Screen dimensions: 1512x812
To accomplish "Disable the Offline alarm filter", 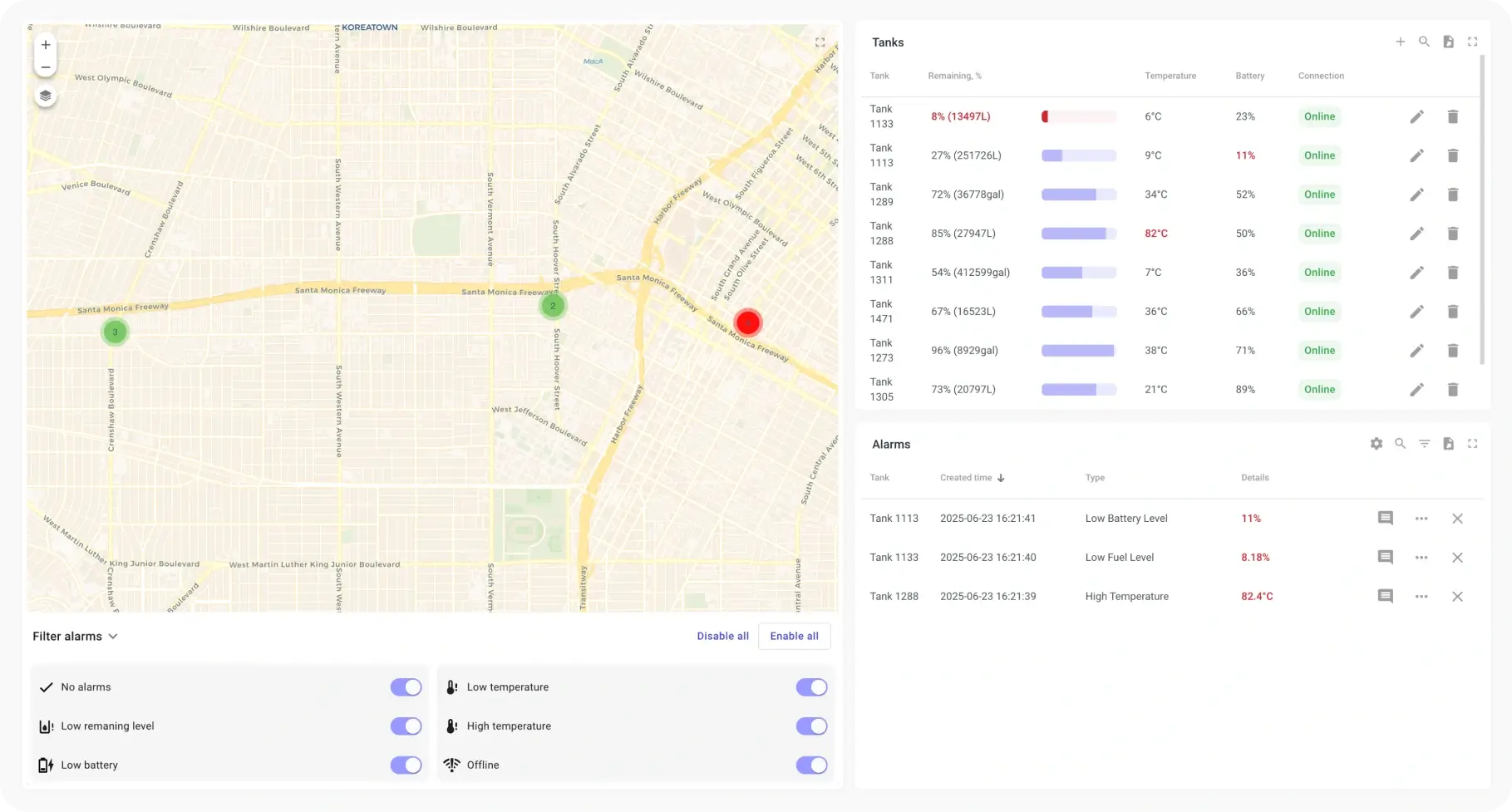I will pos(811,765).
